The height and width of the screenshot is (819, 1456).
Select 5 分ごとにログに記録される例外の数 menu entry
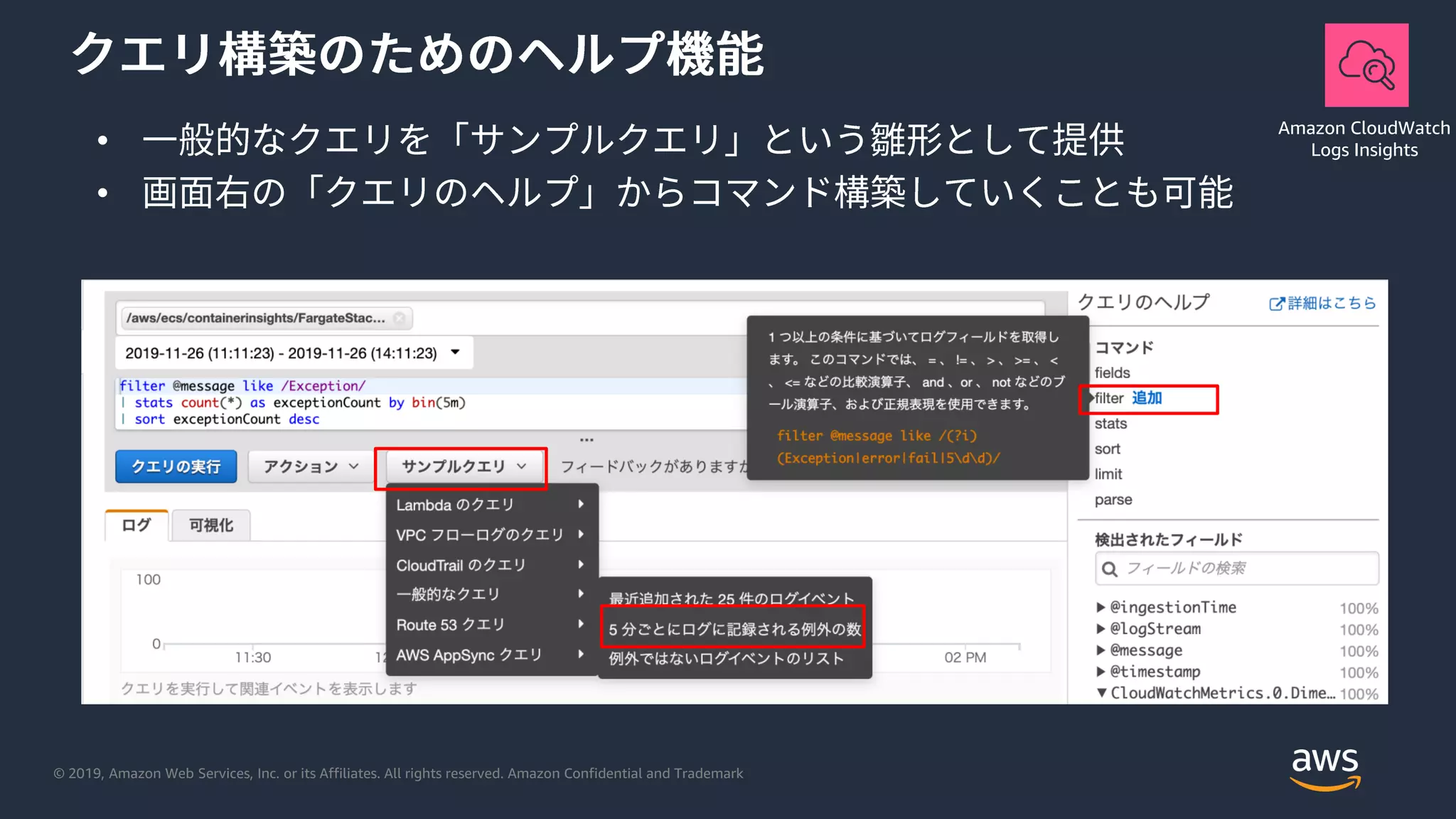[734, 628]
